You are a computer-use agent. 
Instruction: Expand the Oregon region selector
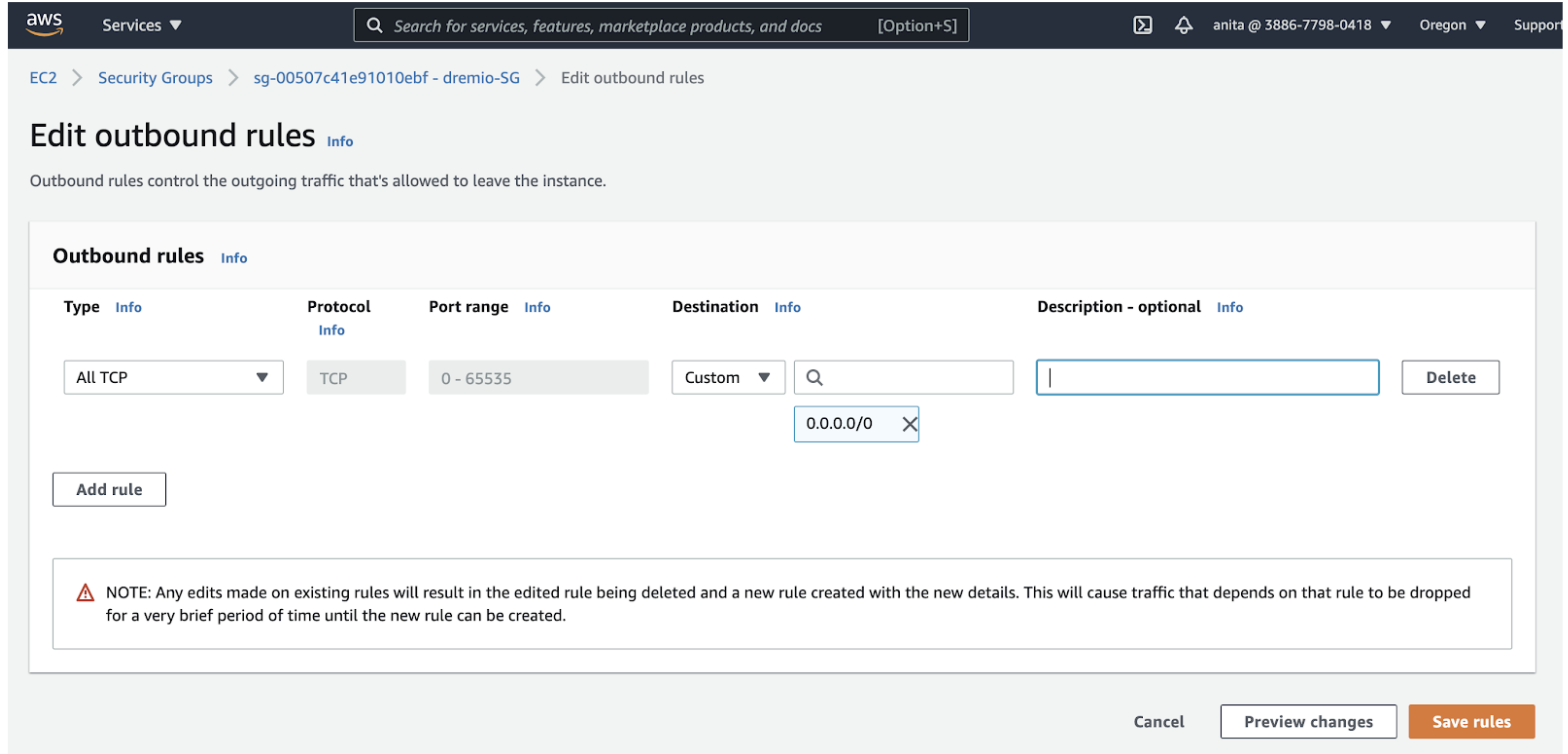click(1452, 25)
